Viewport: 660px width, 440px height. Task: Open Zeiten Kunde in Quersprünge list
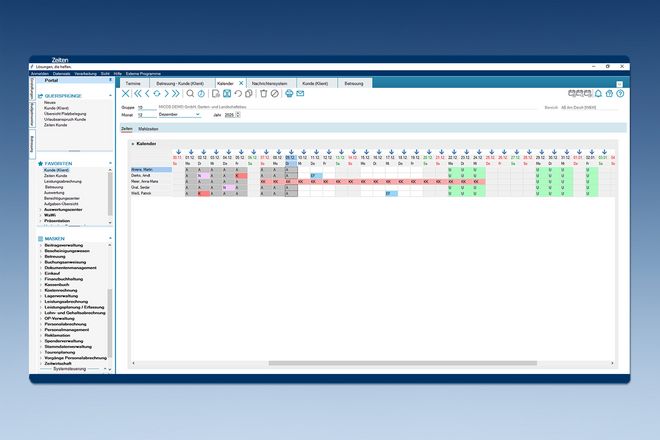click(56, 125)
